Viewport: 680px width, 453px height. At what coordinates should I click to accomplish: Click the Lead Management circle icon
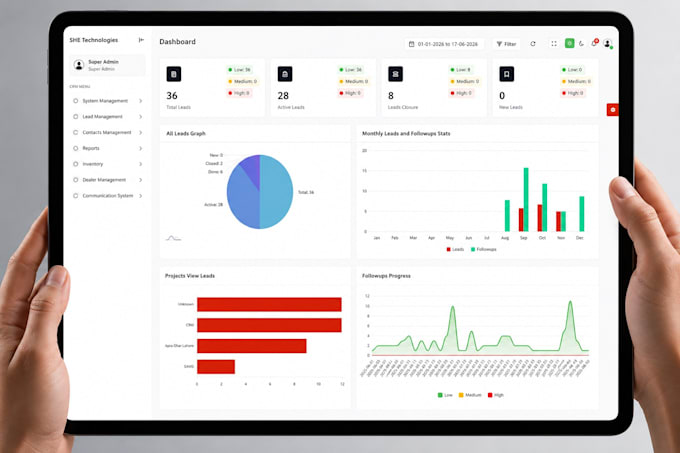(x=75, y=117)
